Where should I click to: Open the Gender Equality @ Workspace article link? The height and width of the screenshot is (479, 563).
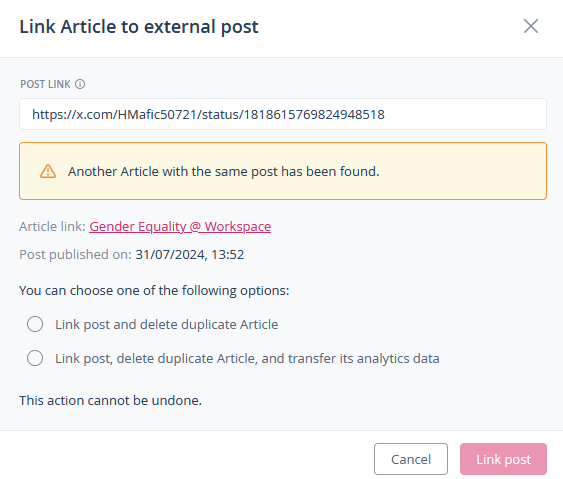180,227
